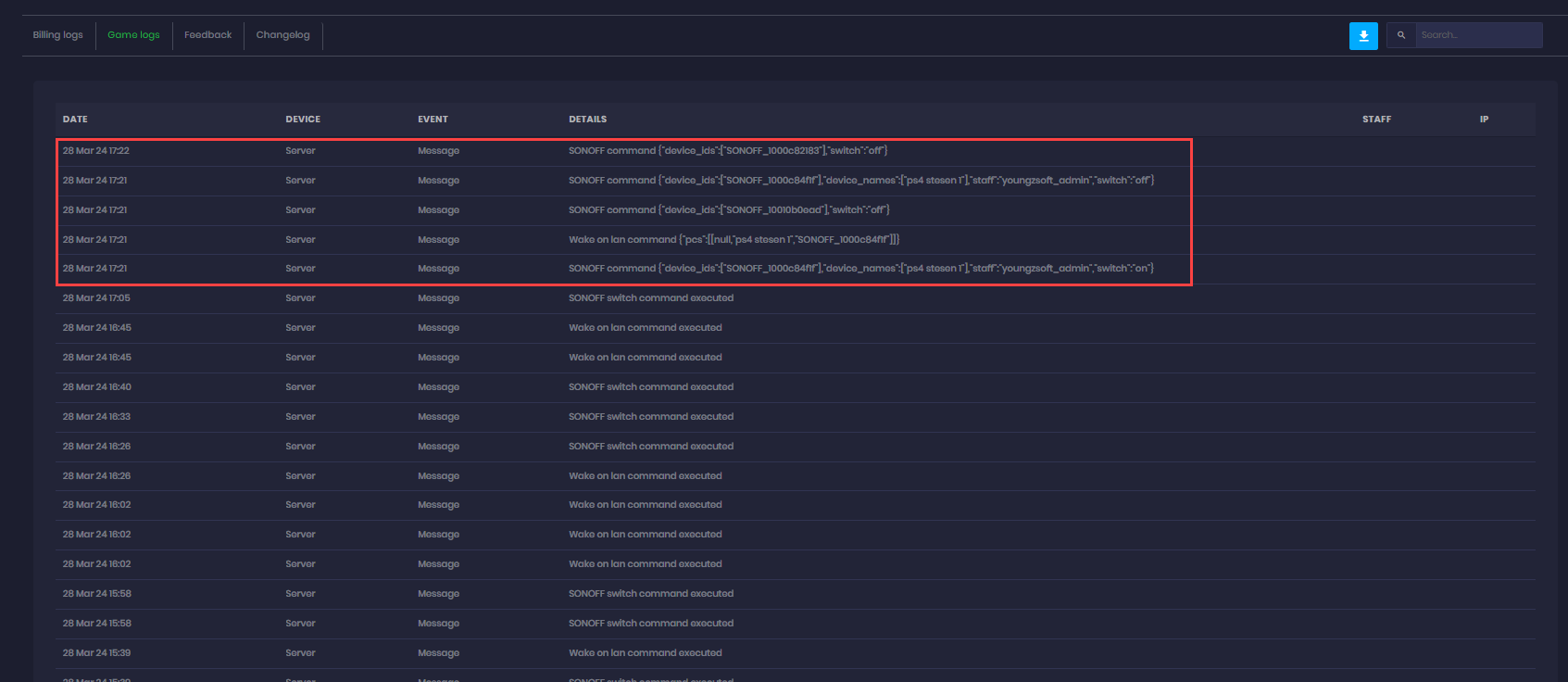1568x682 pixels.
Task: Click the IP column header
Action: (1484, 120)
